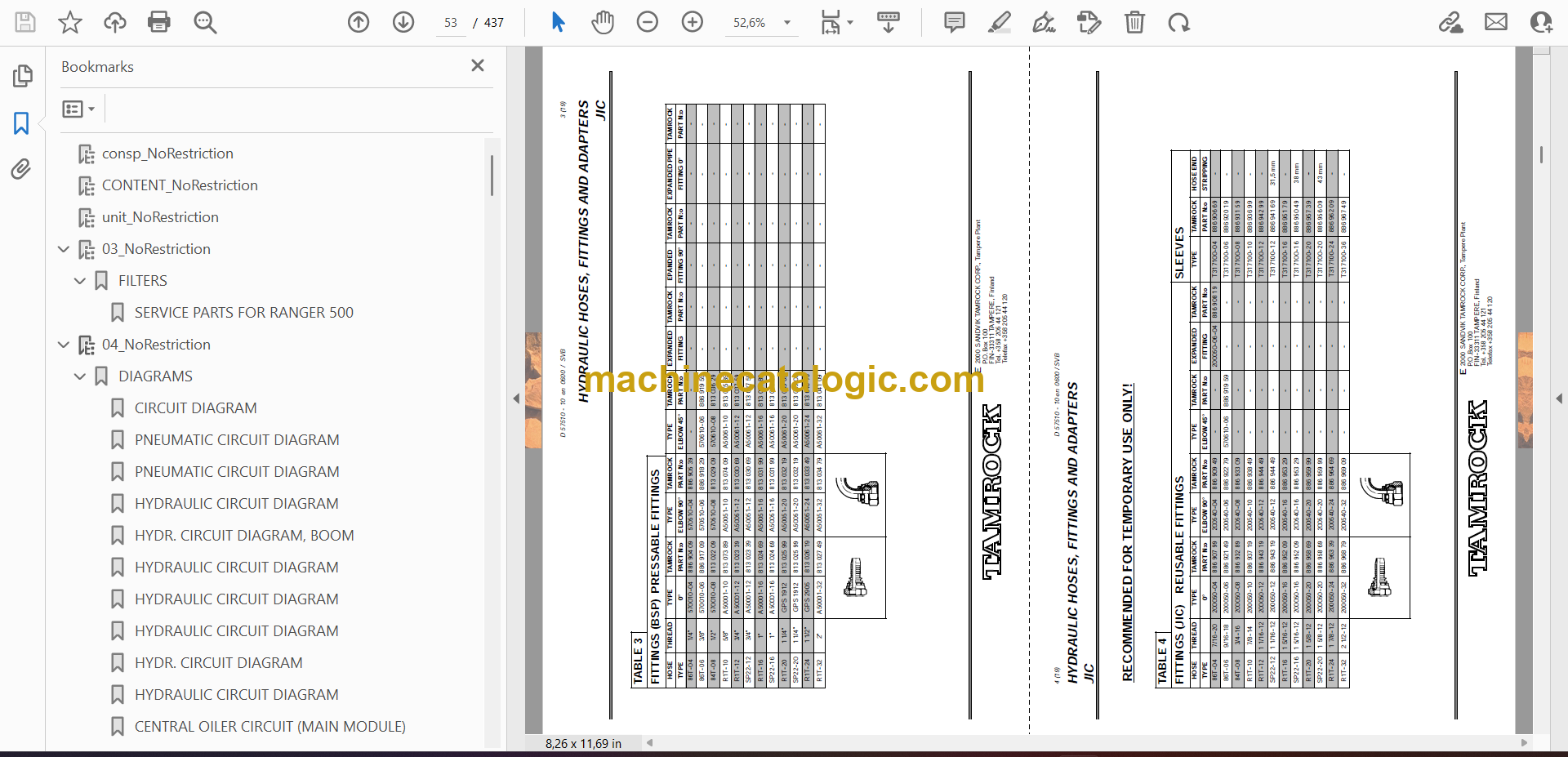
Task: Open the consp_NoRestriction bookmark
Action: pyautogui.click(x=167, y=154)
